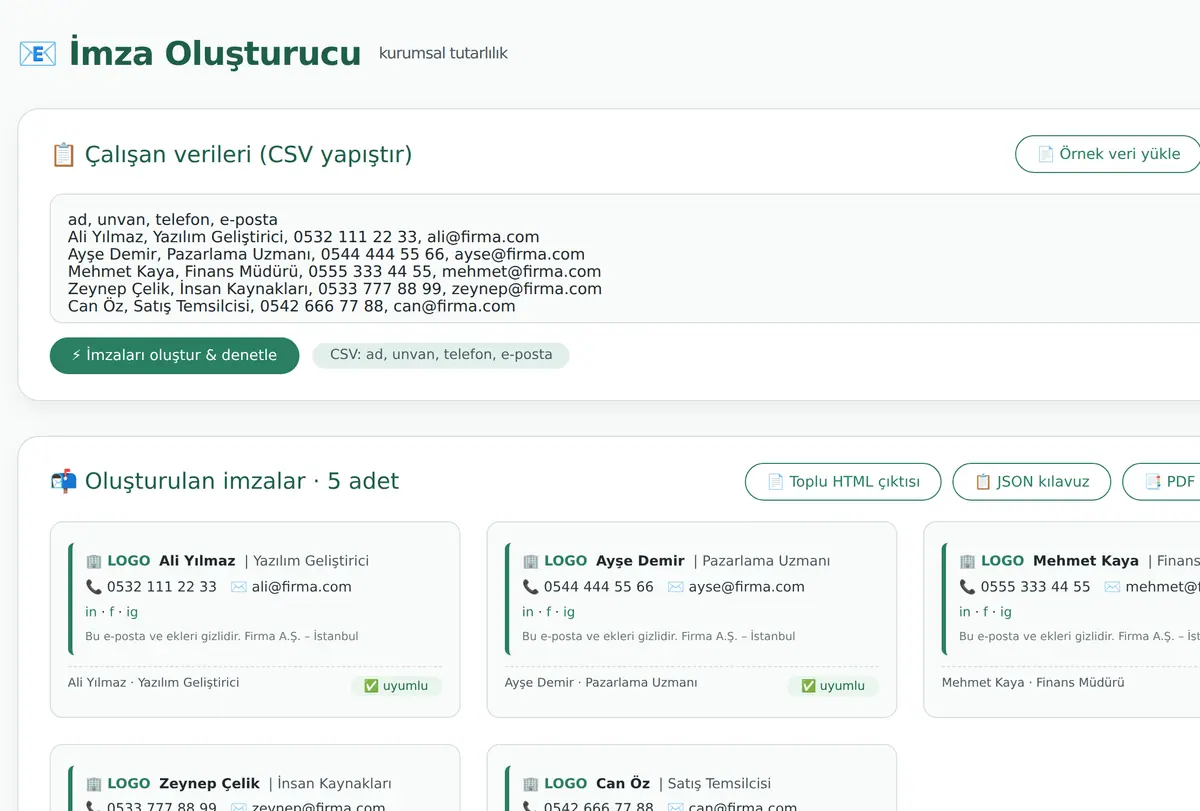
Task: Click the caption Ayşe Demir · Pazarlama Uzmanı
Action: 601,682
